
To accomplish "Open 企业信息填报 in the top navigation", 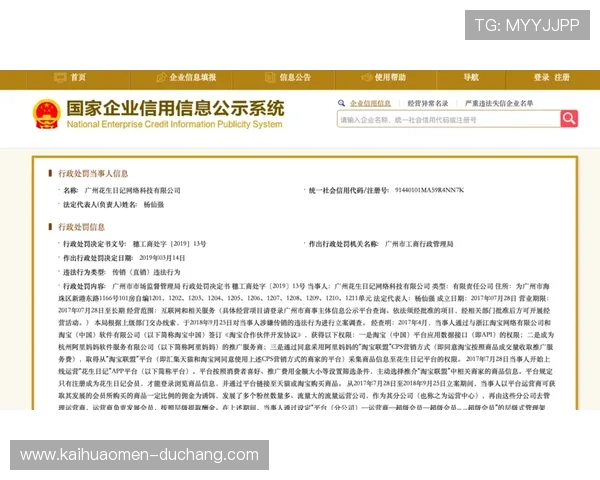I will click(x=186, y=78).
